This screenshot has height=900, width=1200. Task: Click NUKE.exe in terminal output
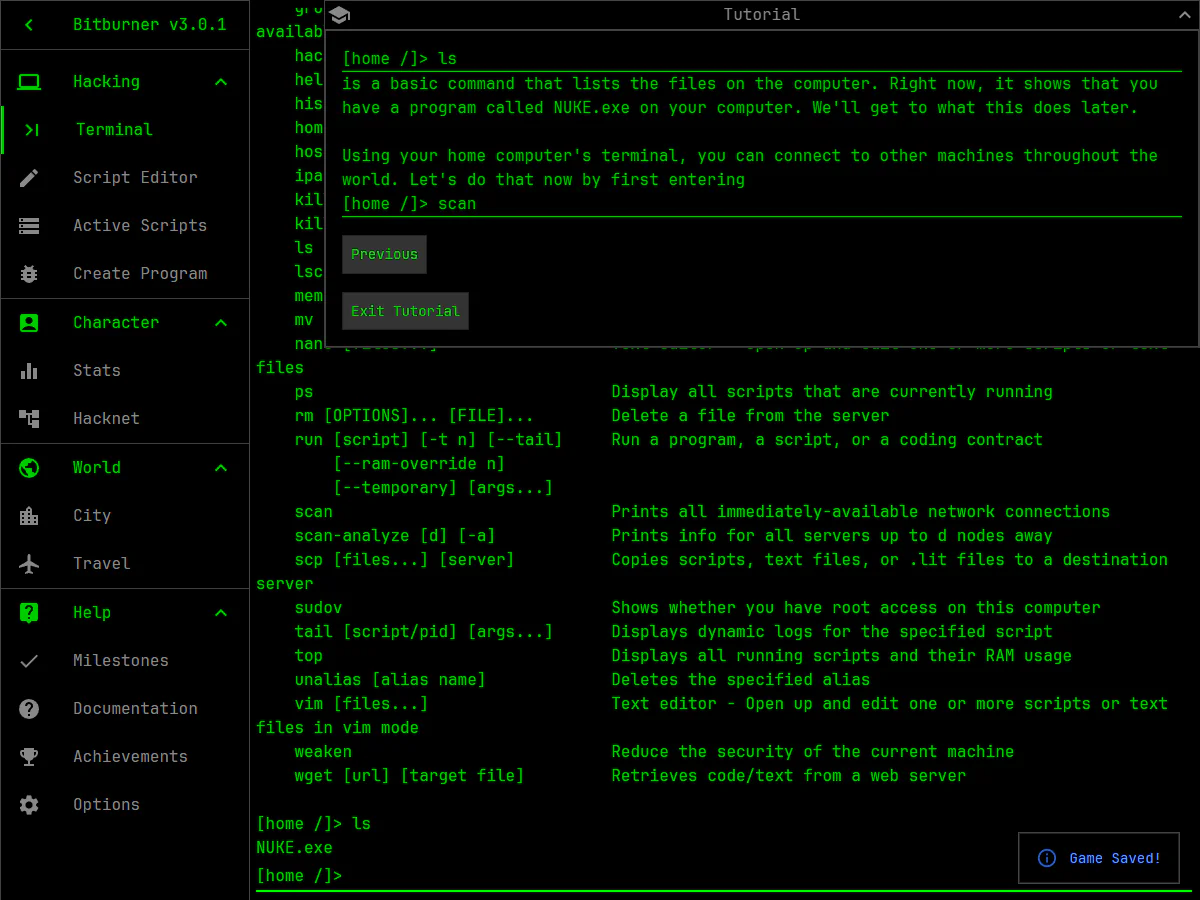(295, 848)
